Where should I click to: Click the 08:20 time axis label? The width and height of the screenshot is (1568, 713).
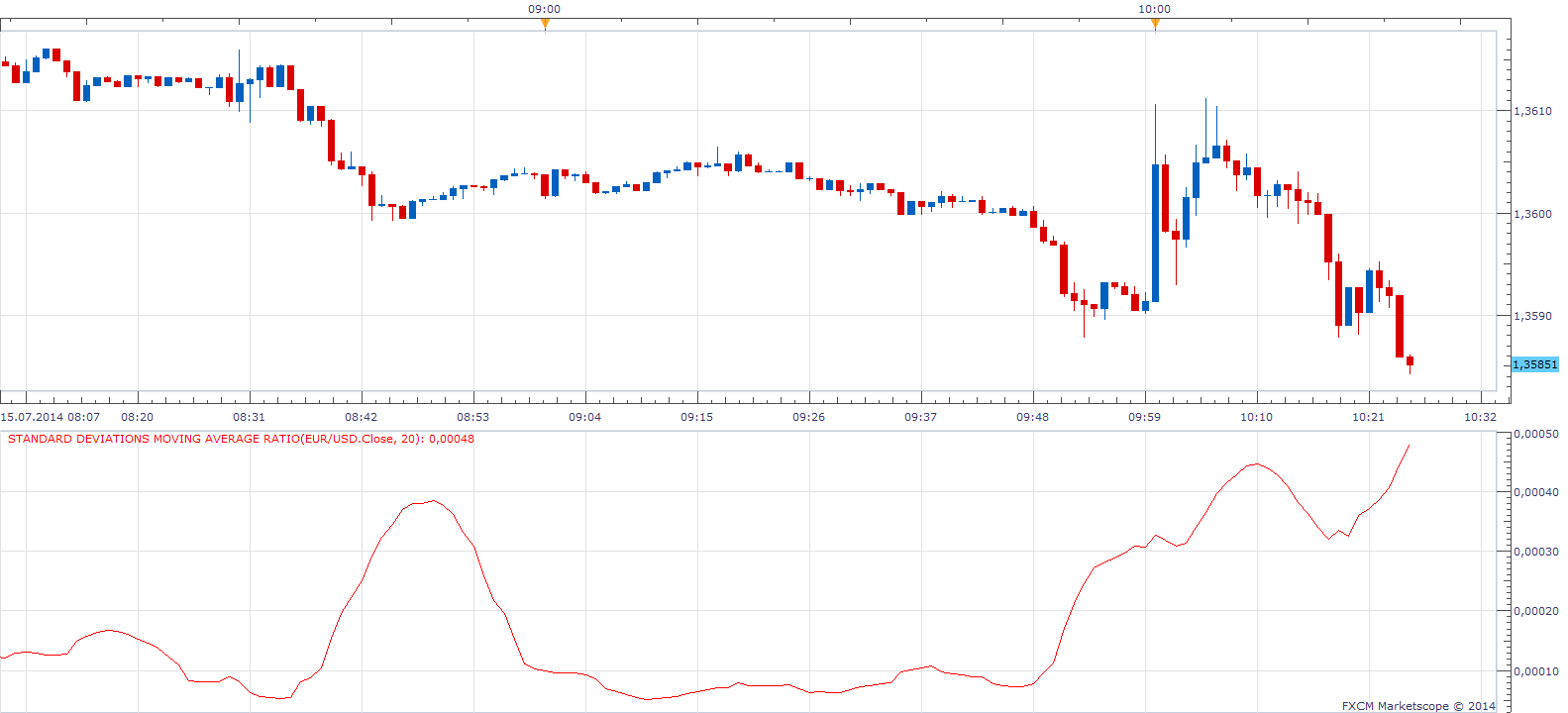[138, 417]
